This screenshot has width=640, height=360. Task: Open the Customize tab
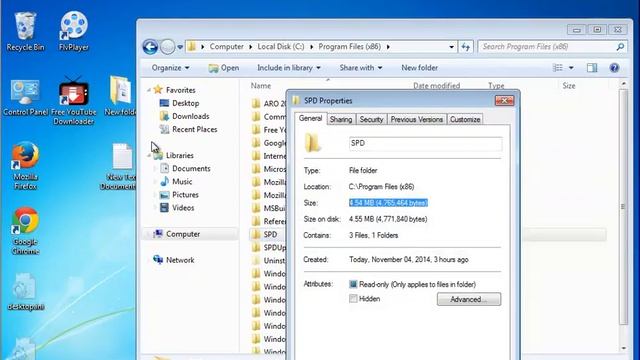click(465, 120)
